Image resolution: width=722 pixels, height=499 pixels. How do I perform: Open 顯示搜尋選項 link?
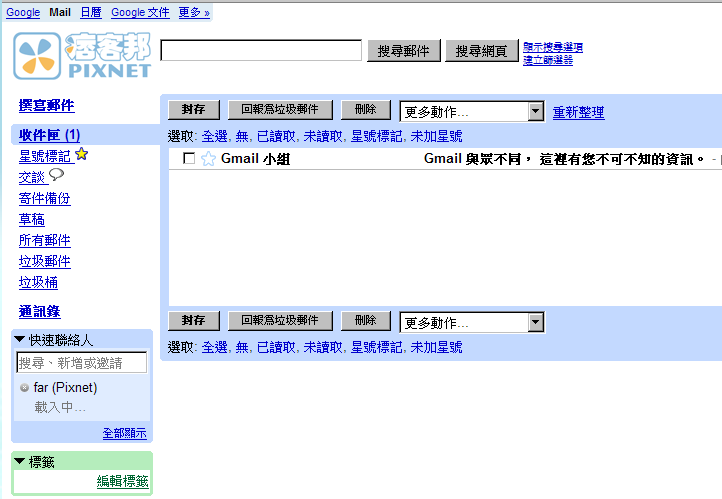(553, 47)
